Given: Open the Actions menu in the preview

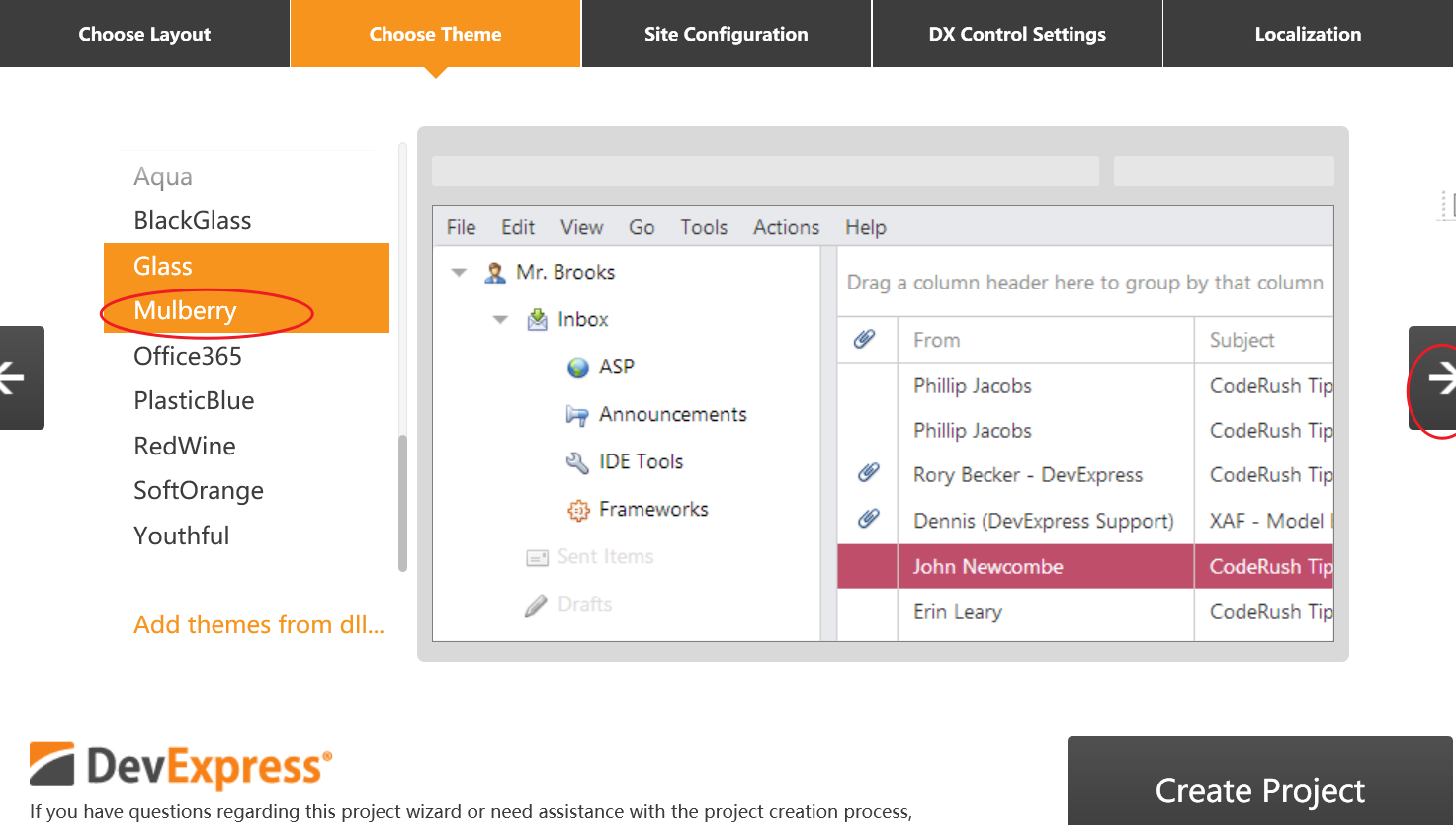Looking at the screenshot, I should (x=786, y=227).
